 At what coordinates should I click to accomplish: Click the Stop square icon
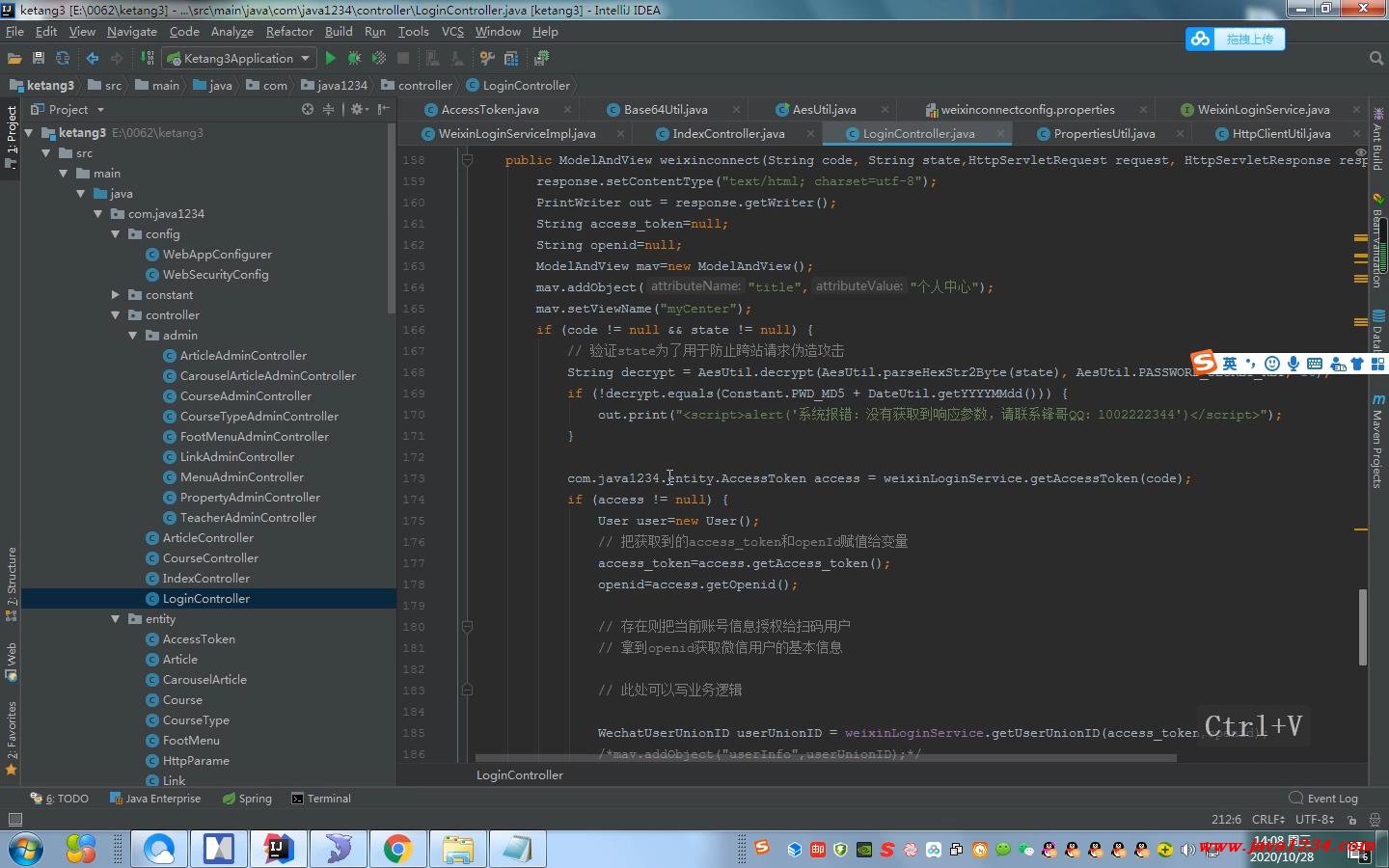point(403,59)
